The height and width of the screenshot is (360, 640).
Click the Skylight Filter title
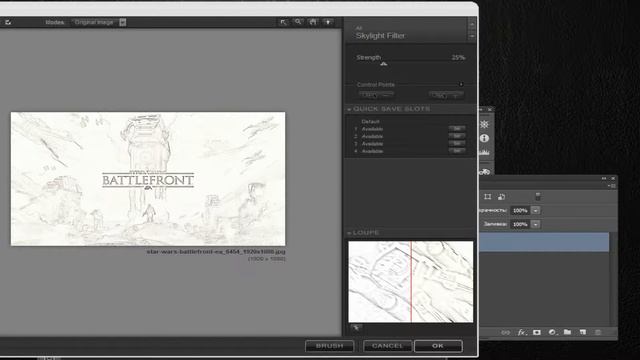380,36
